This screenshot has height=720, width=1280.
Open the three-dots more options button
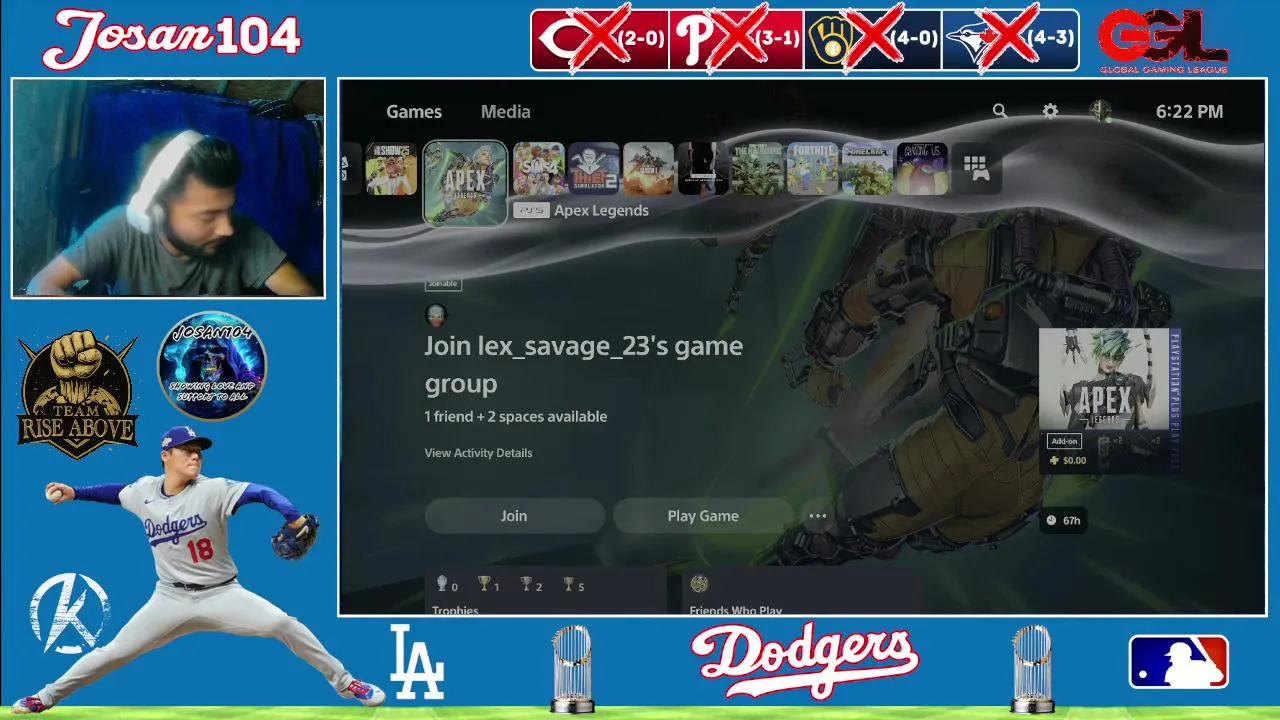(x=817, y=516)
